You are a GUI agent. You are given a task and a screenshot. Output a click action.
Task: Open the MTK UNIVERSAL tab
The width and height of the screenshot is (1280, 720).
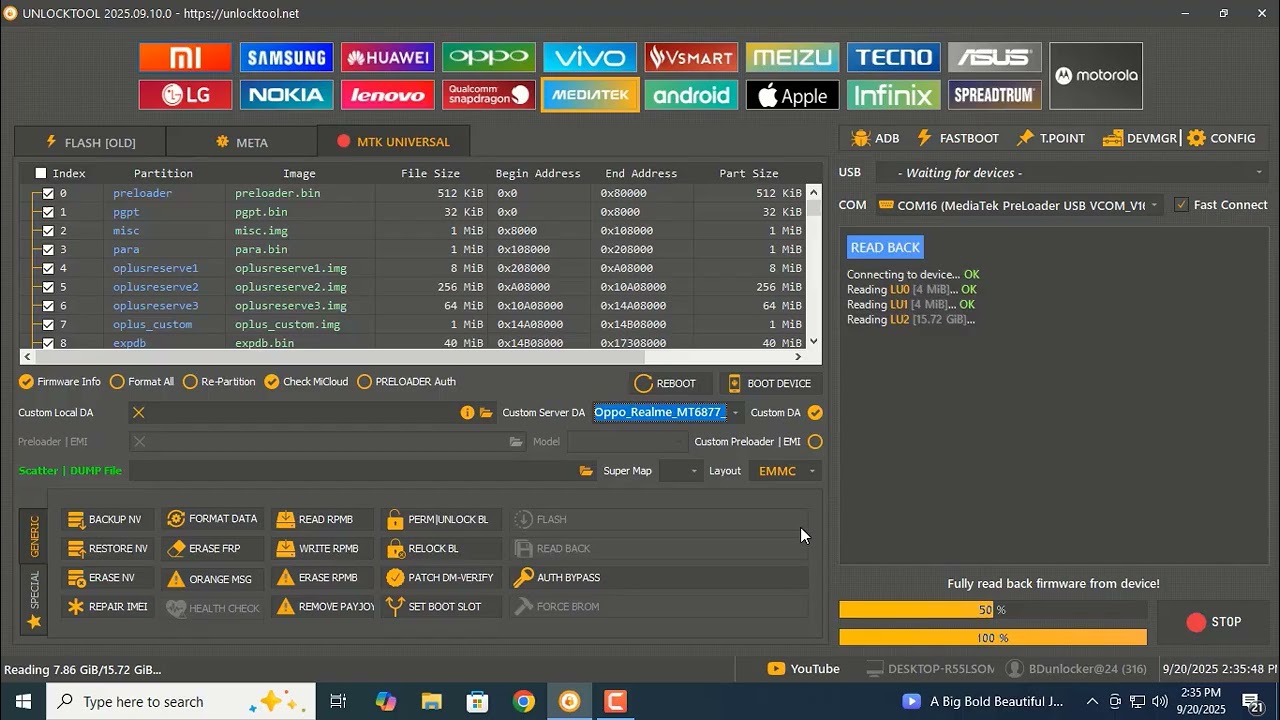[393, 142]
